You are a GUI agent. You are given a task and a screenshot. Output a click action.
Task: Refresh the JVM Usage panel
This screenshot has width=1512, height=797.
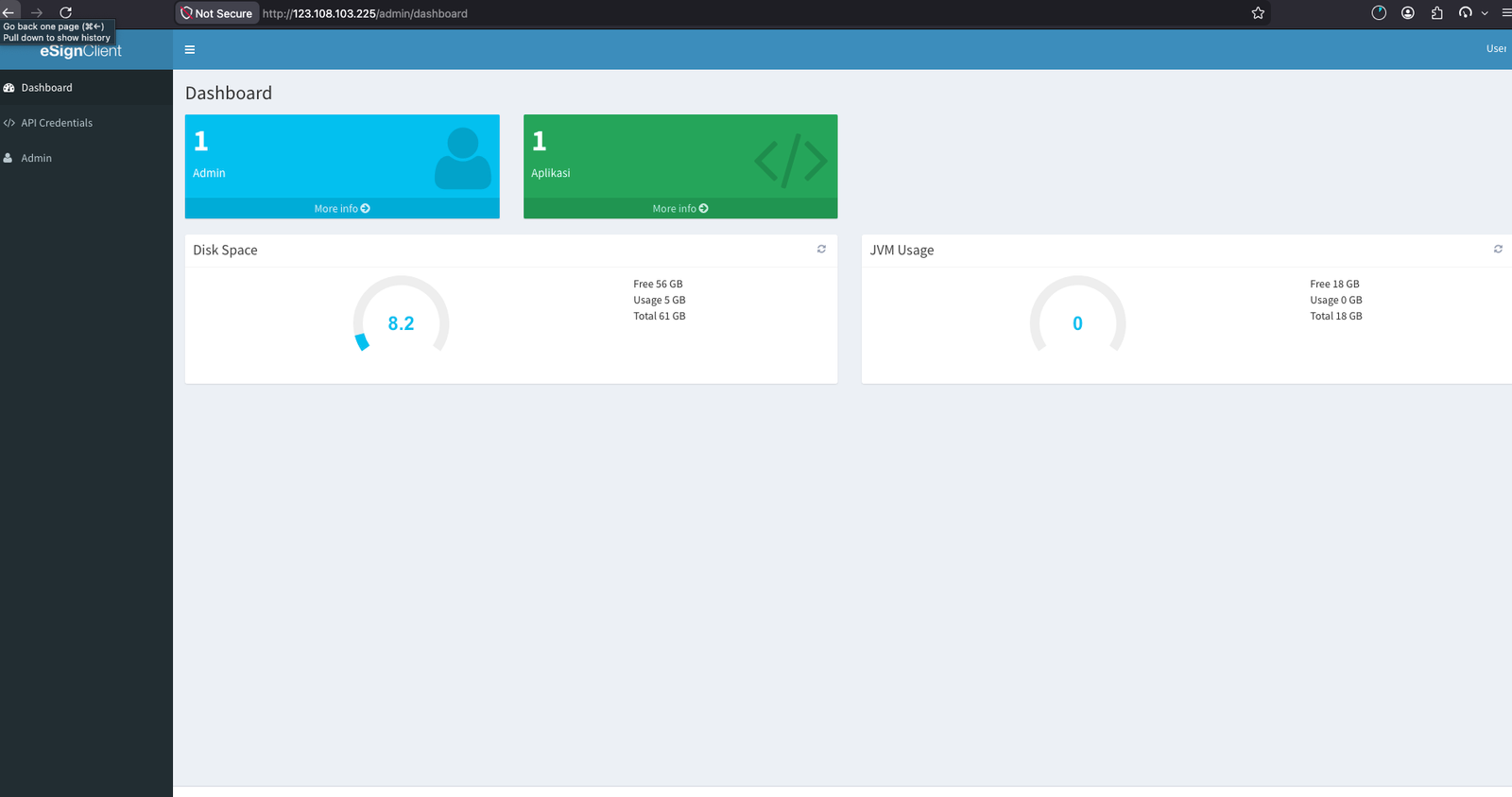point(1498,250)
